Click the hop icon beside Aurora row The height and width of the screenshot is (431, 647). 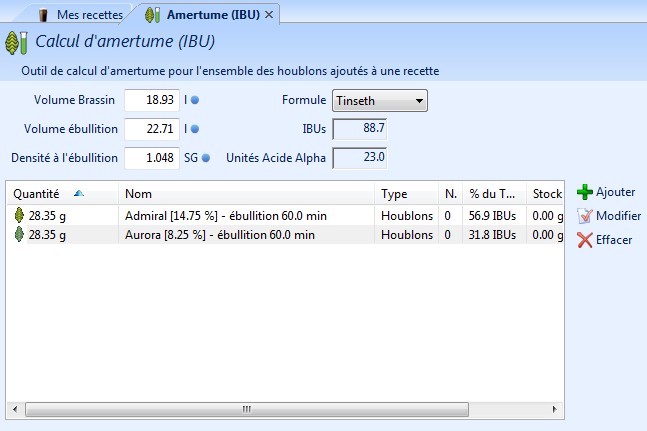[x=18, y=235]
